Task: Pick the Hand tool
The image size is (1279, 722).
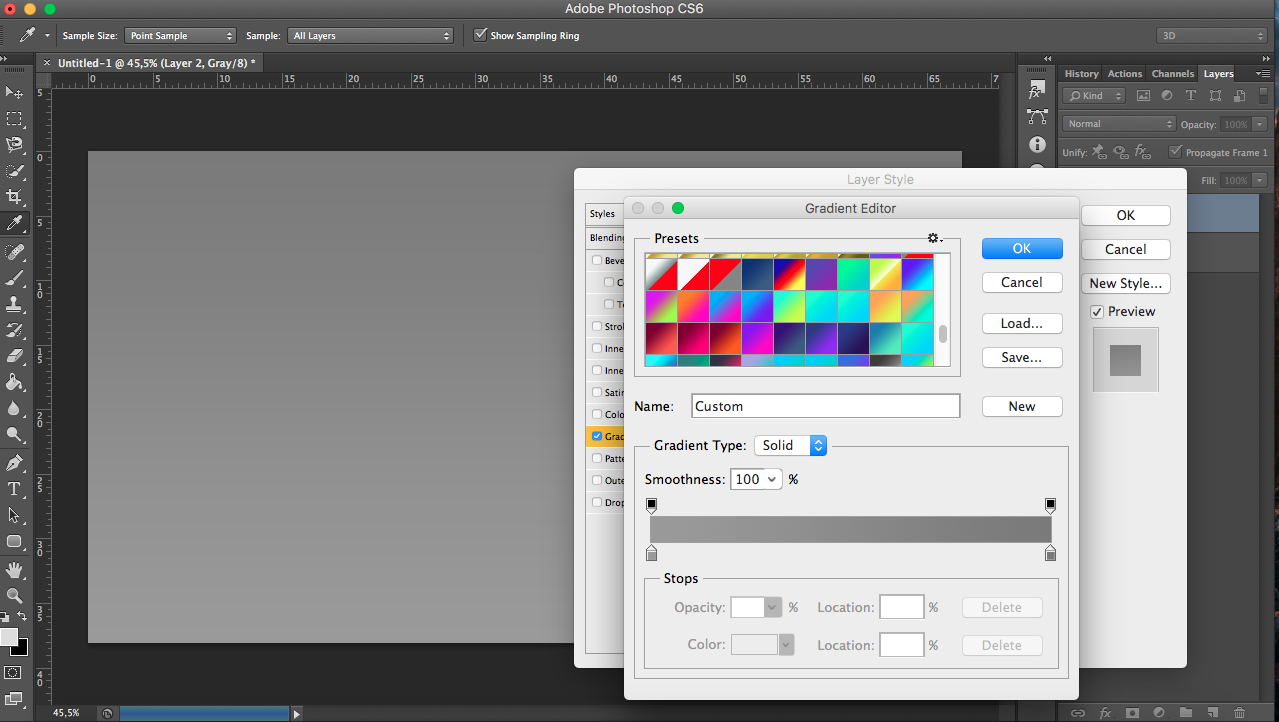Action: coord(14,570)
